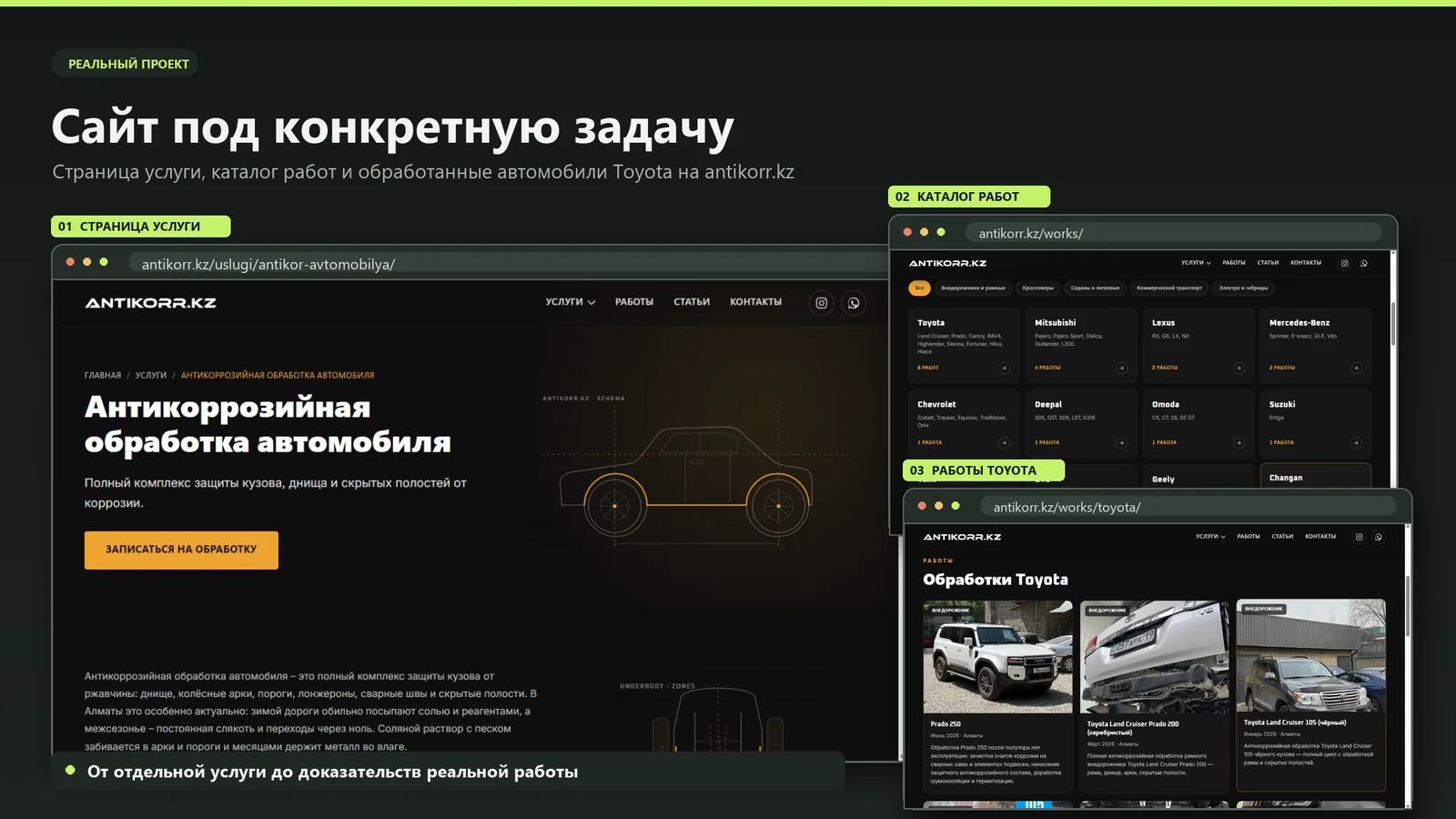Image resolution: width=1456 pixels, height=819 pixels.
Task: Click address bar showing antikorr.kz/works/toyota/
Action: (x=1188, y=507)
